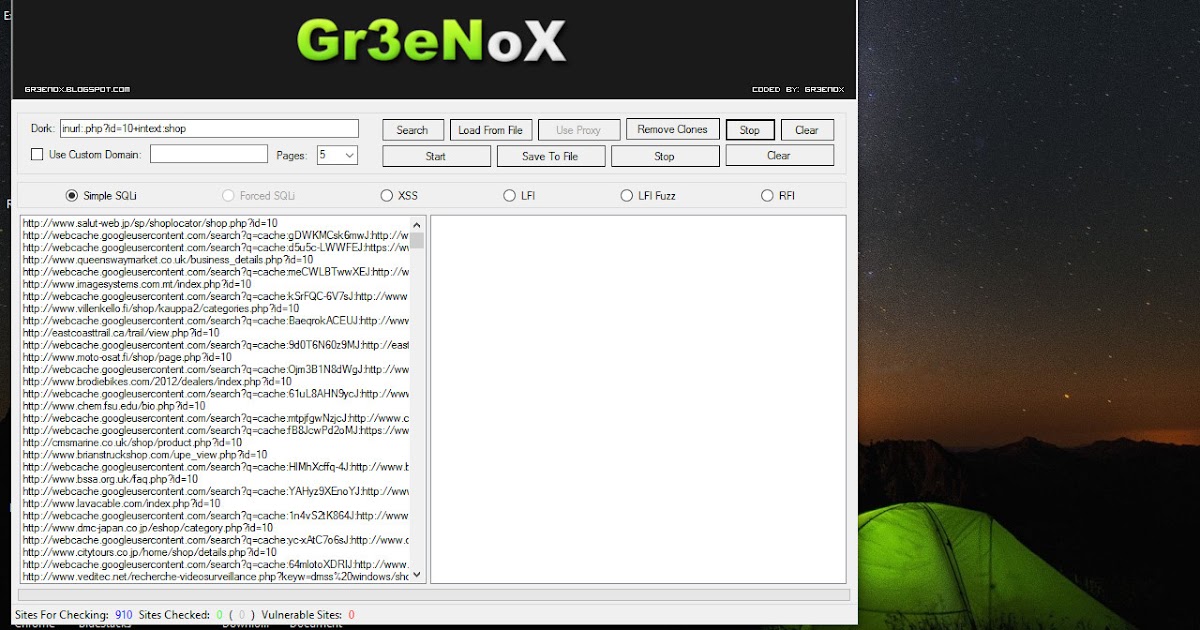
Task: Select the eastcoasttrail.ca URL row
Action: (x=215, y=333)
